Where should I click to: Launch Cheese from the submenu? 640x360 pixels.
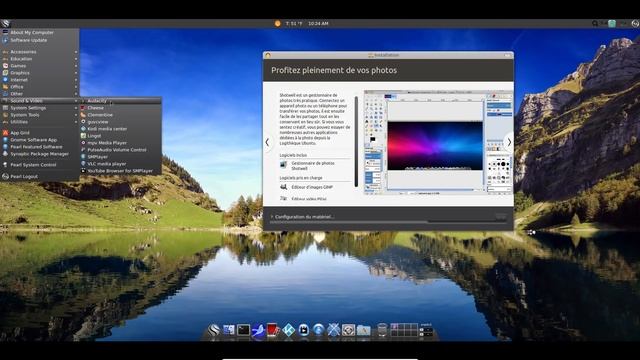pyautogui.click(x=120, y=108)
